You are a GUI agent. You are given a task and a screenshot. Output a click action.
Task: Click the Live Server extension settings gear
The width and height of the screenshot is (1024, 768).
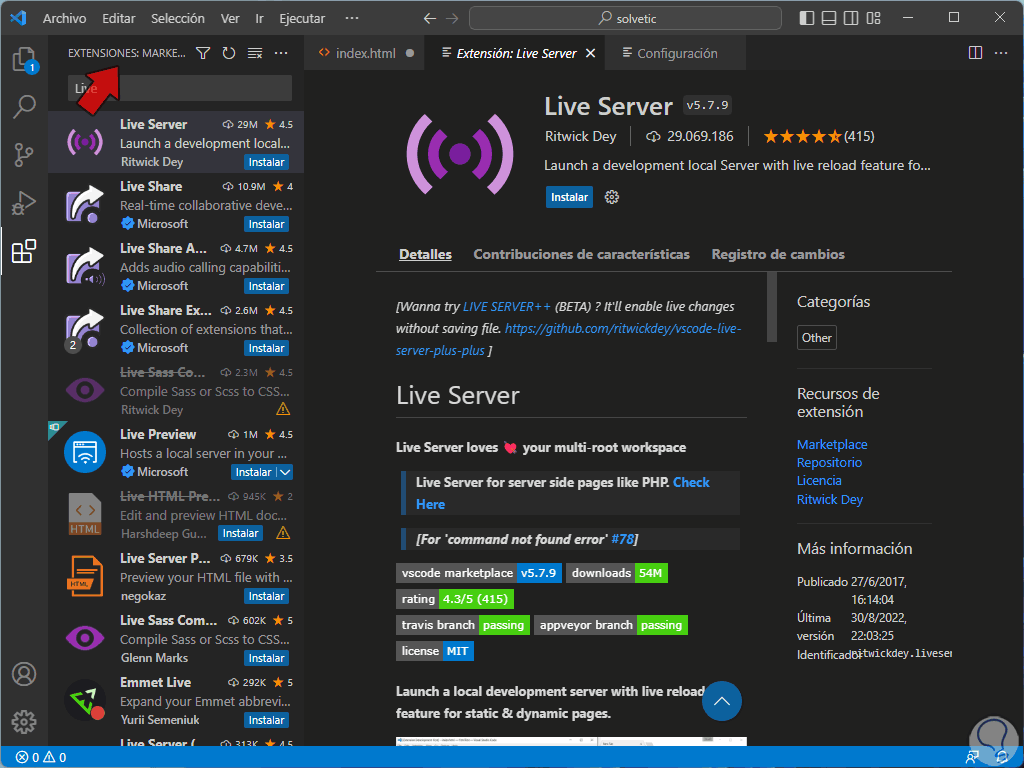pos(611,197)
